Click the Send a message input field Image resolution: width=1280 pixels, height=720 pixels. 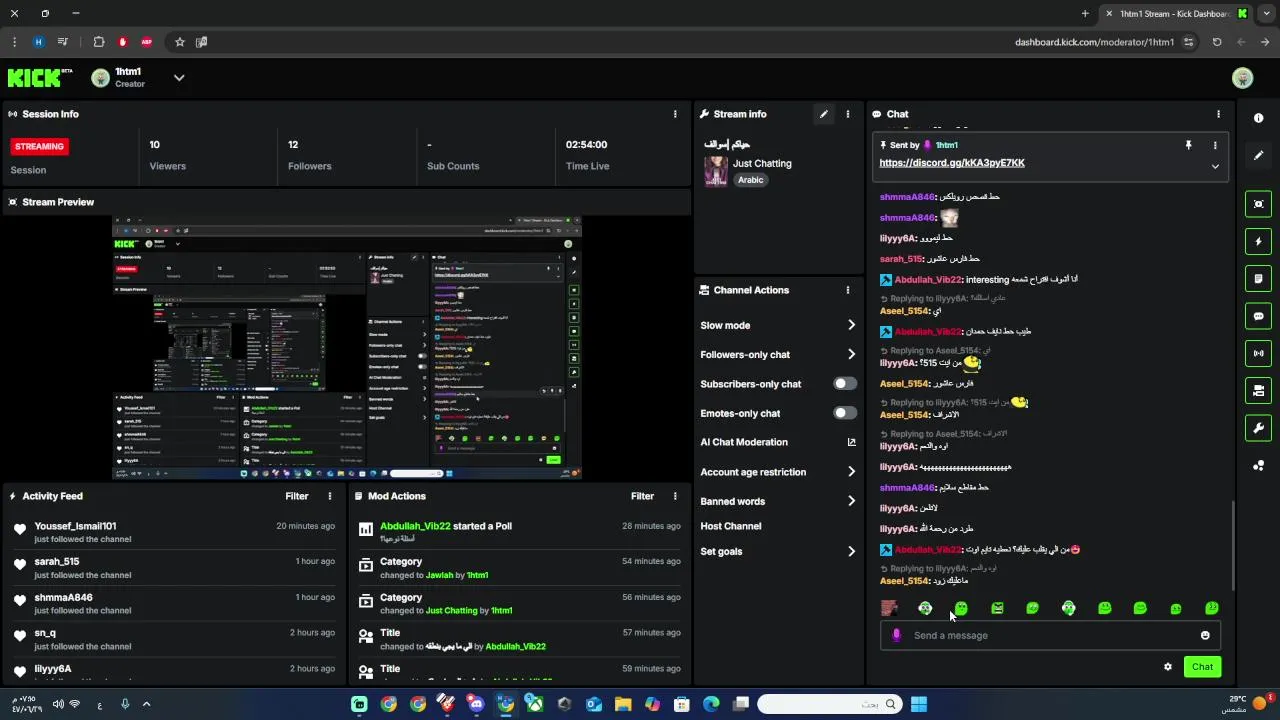point(1050,635)
